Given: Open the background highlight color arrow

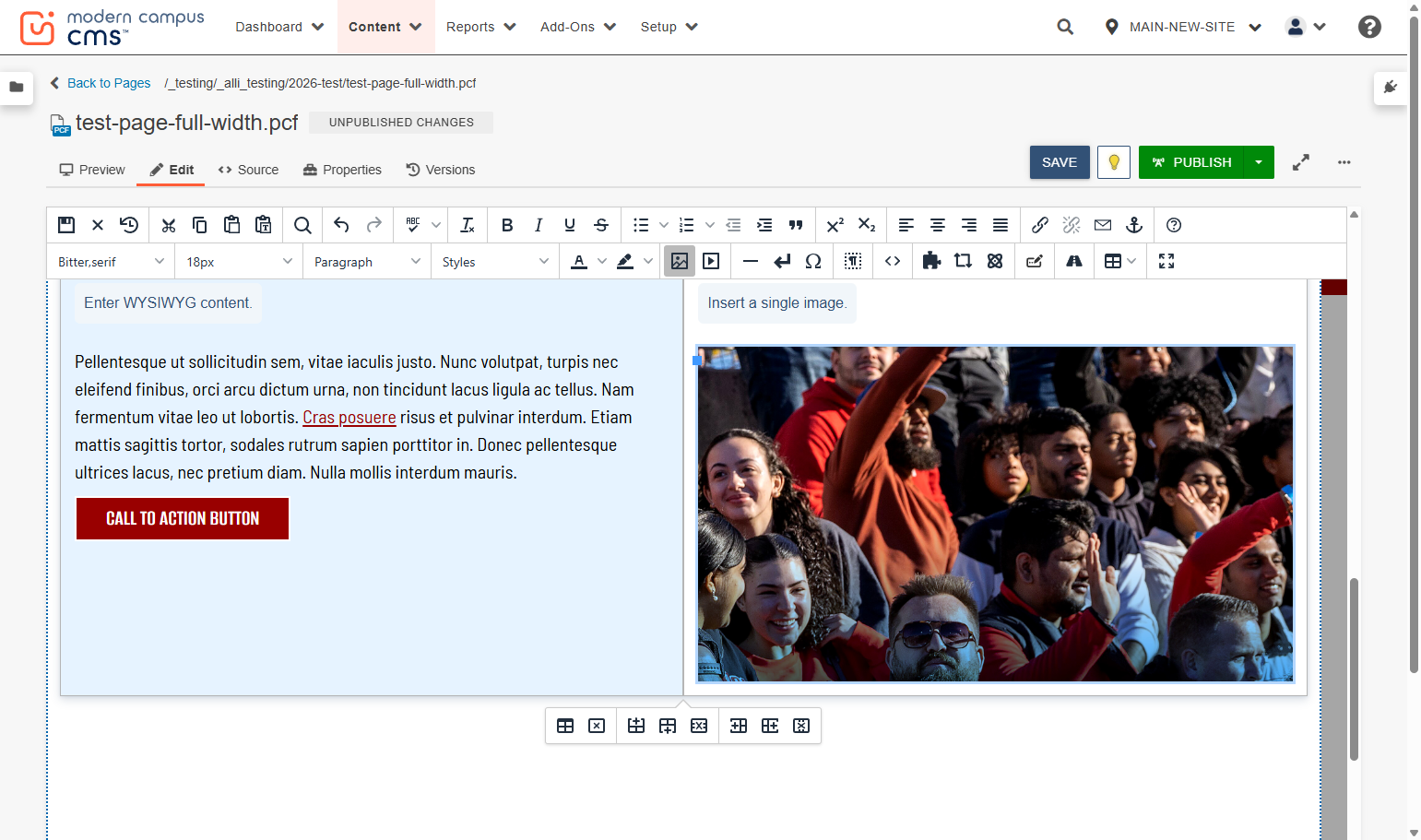Looking at the screenshot, I should point(648,261).
